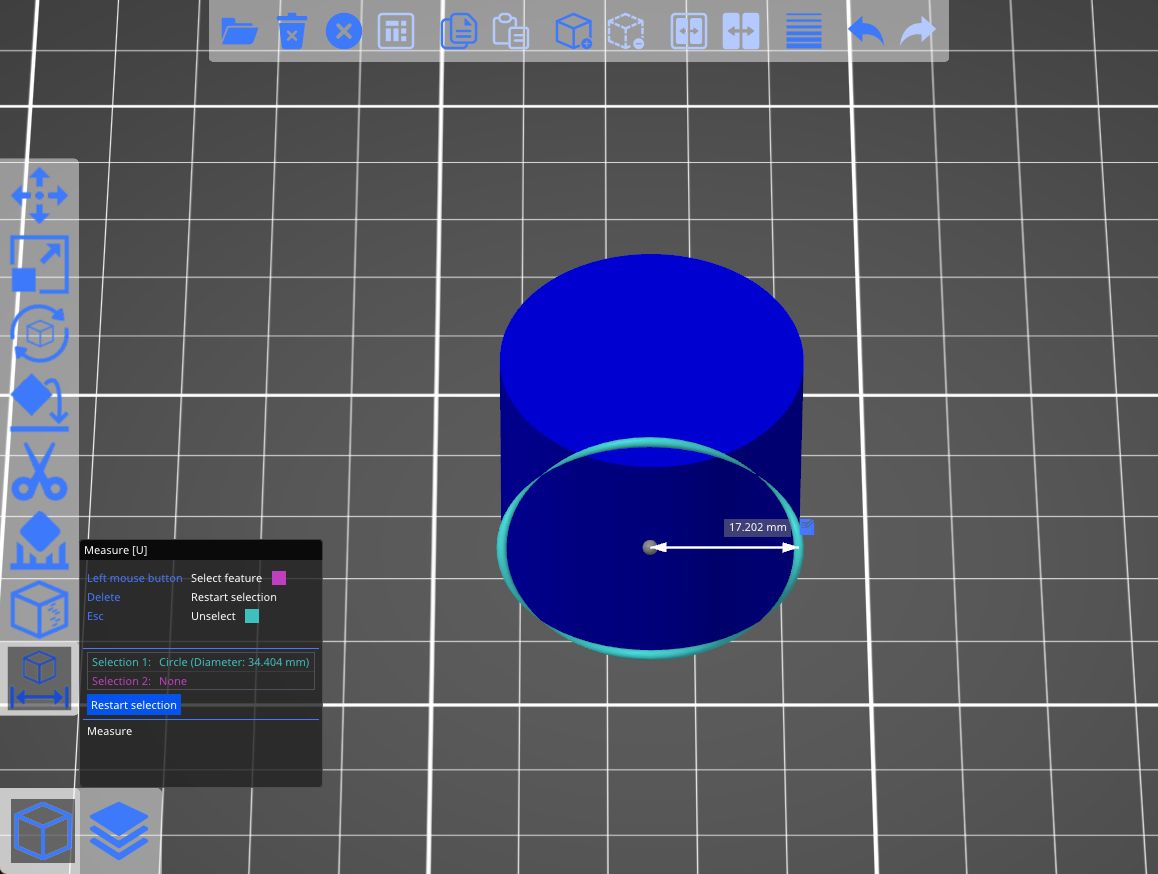This screenshot has width=1158, height=874.
Task: Delete all objects from the plate
Action: point(343,31)
